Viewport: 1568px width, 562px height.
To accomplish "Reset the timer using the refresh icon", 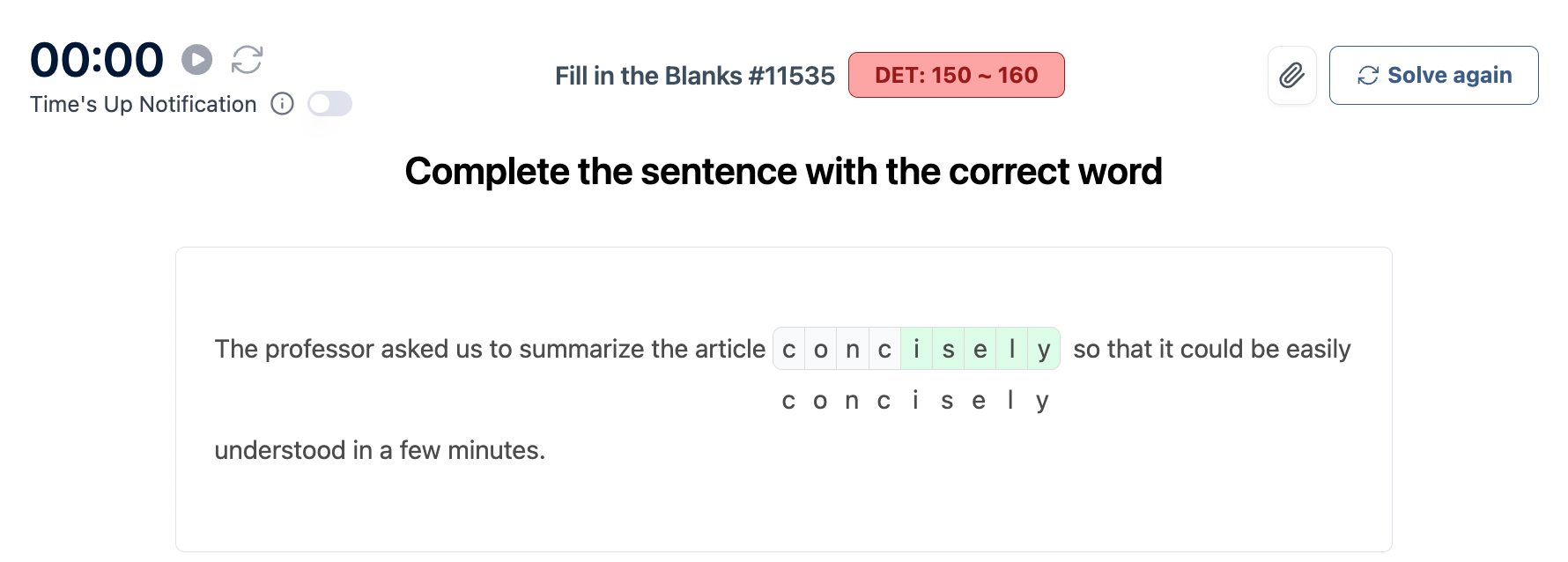I will 247,60.
